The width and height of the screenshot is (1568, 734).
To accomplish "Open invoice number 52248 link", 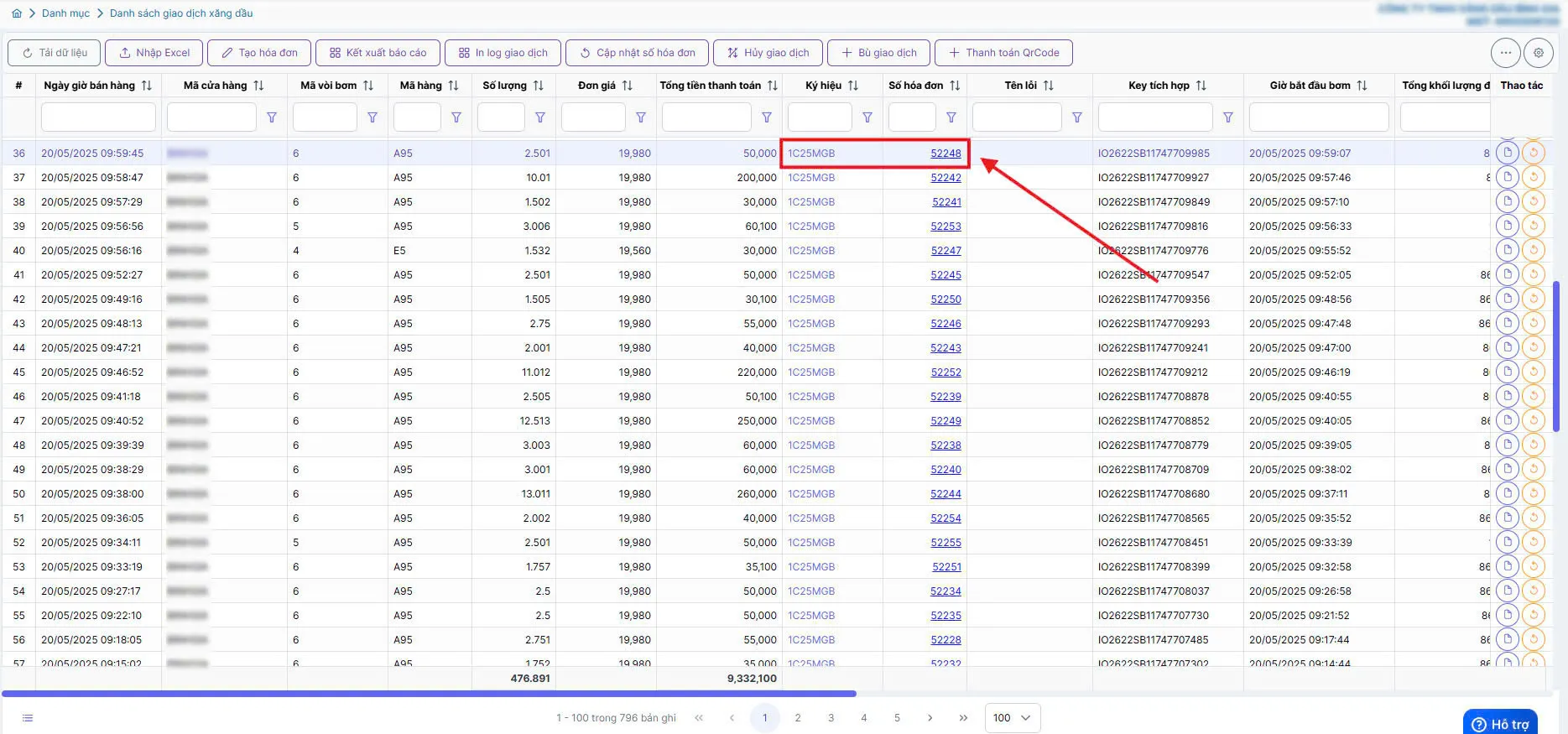I will 945,154.
